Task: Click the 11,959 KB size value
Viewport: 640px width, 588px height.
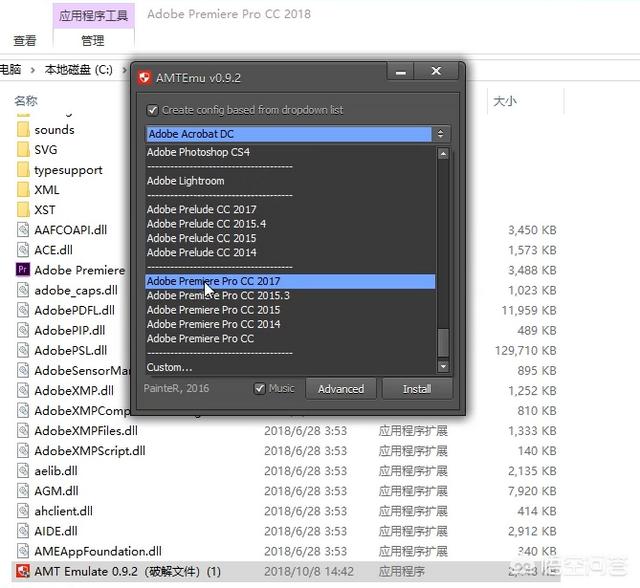Action: (529, 311)
